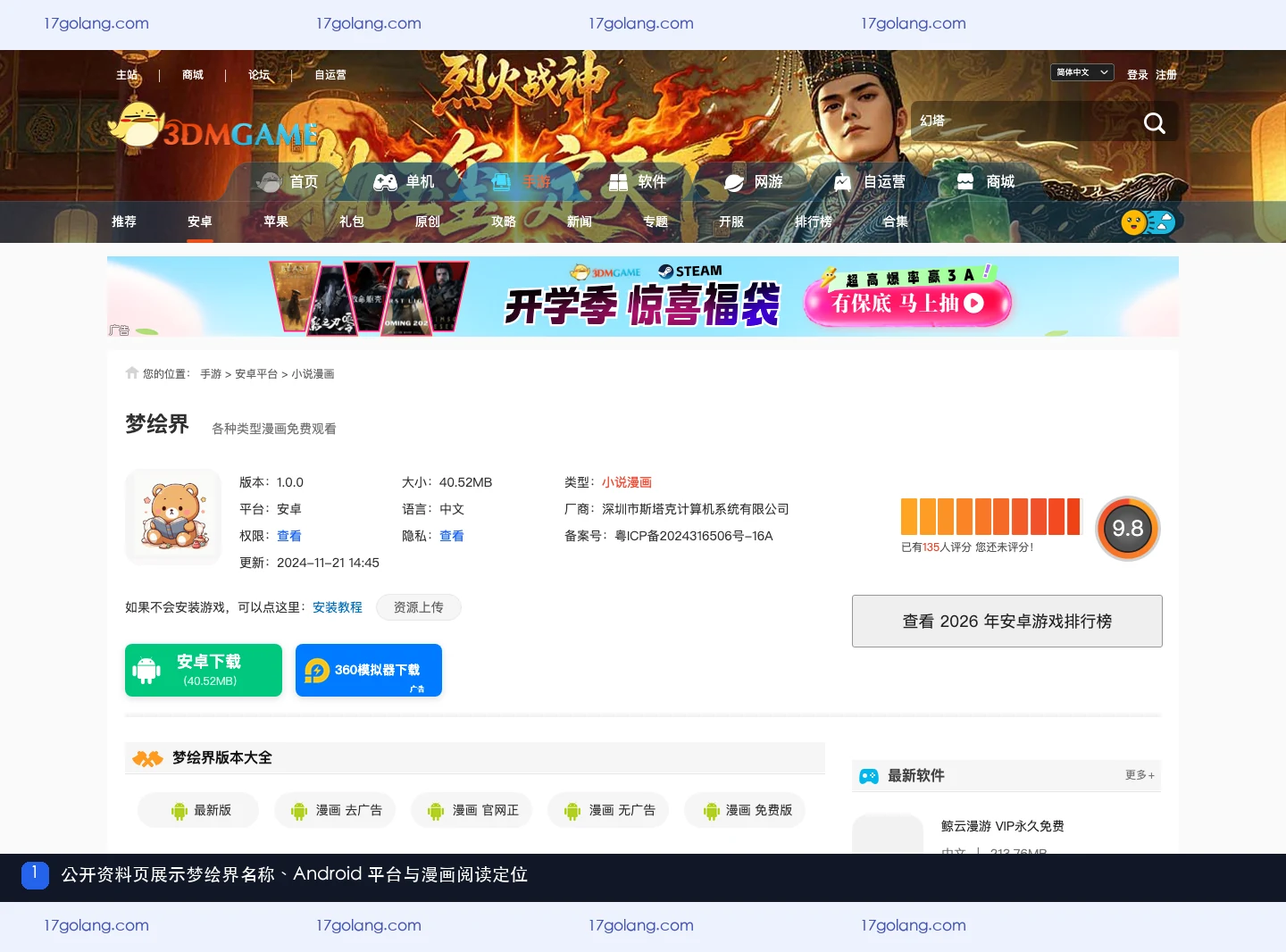
Task: Click the 主站 top link
Action: click(x=127, y=75)
